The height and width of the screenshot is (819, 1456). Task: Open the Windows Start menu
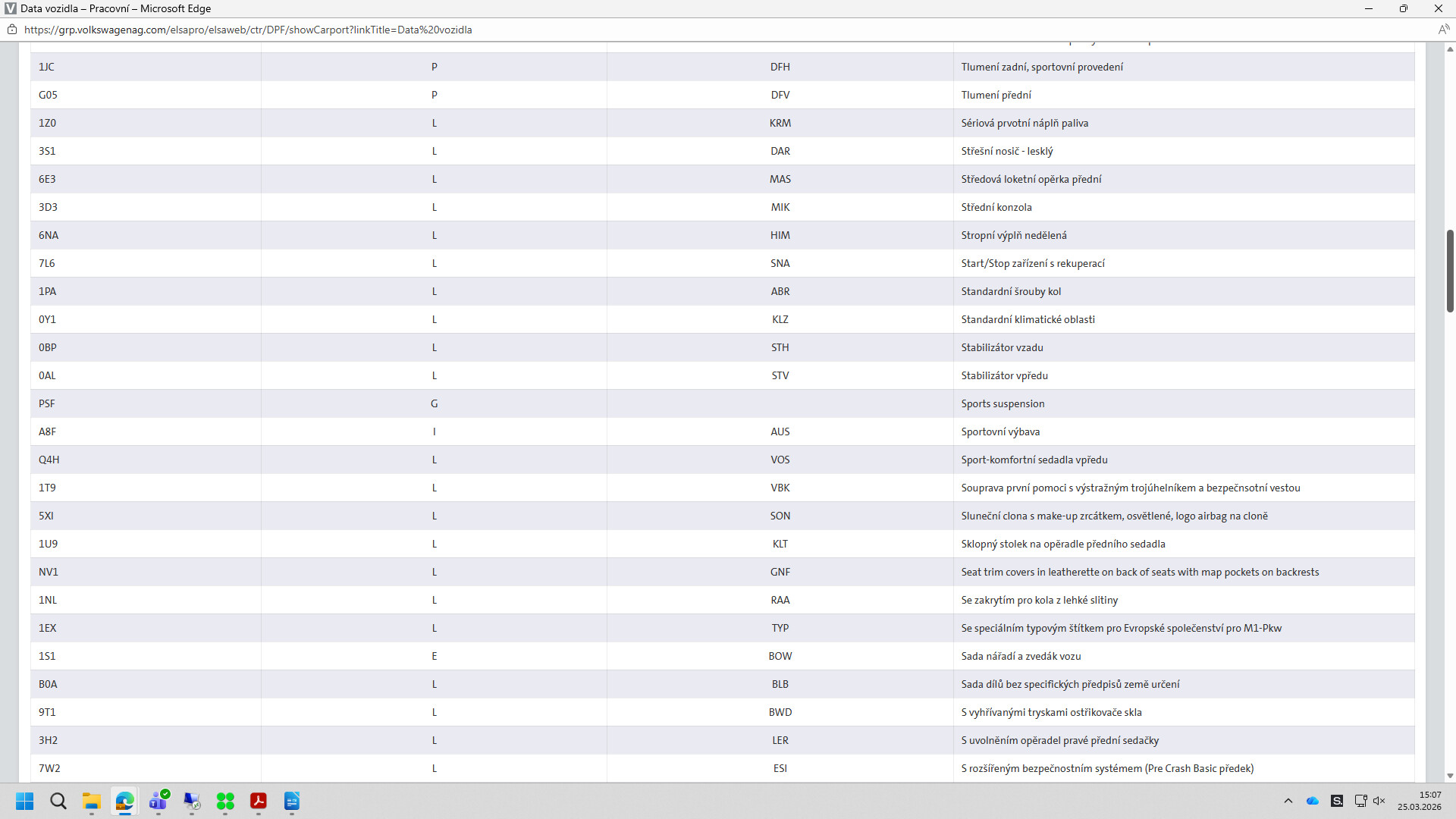tap(25, 801)
